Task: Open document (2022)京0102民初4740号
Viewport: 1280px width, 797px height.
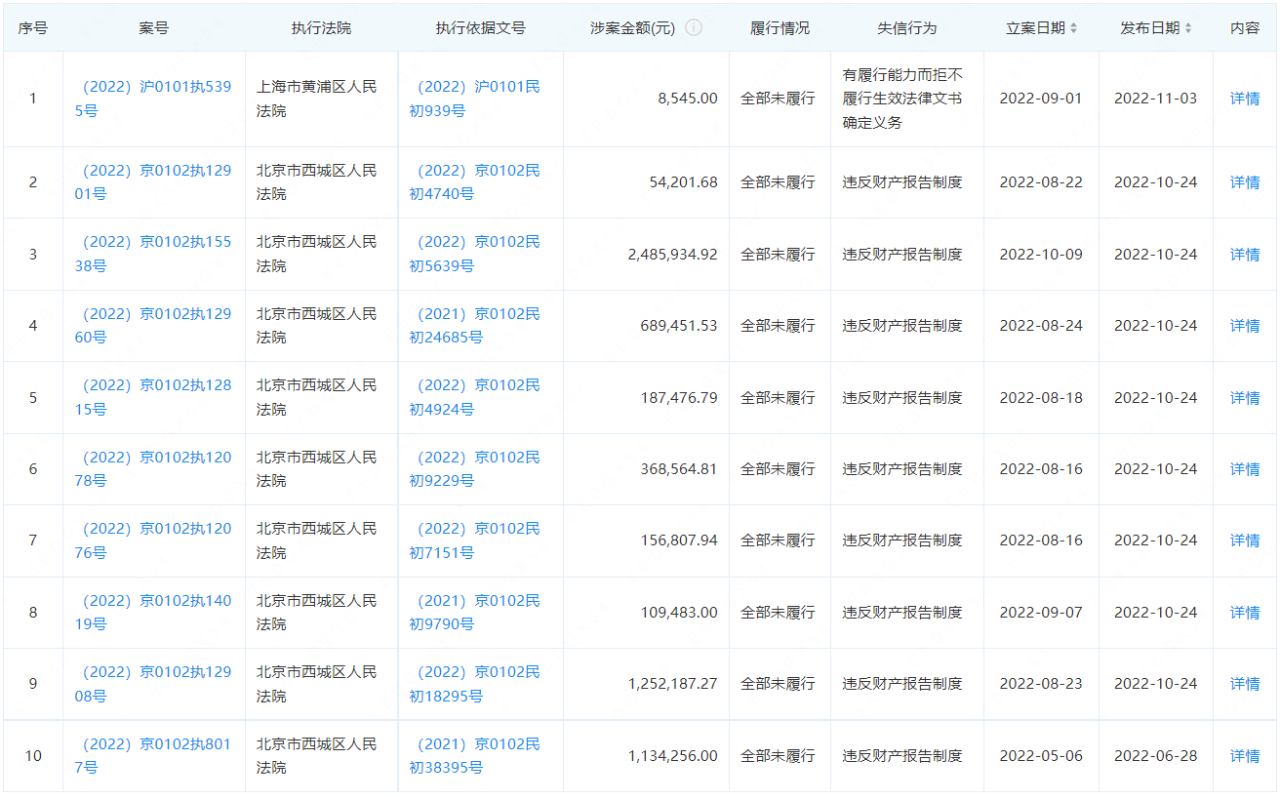Action: click(475, 182)
